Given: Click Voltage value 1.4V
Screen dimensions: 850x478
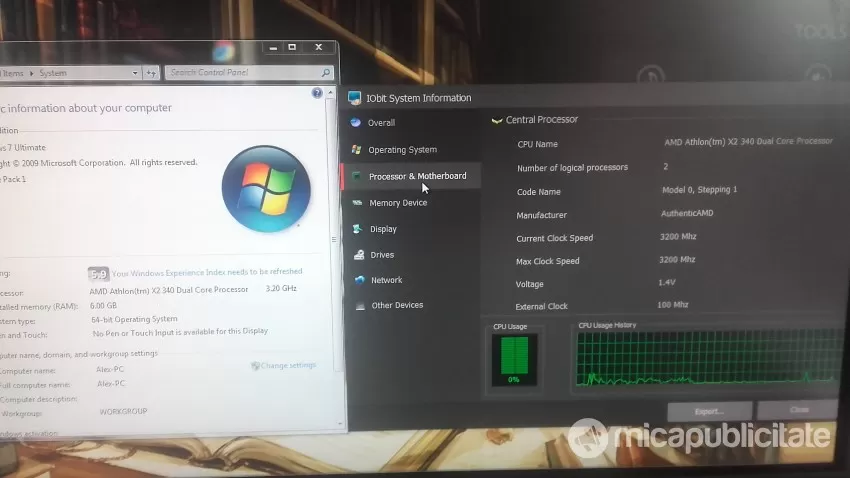Looking at the screenshot, I should (667, 282).
